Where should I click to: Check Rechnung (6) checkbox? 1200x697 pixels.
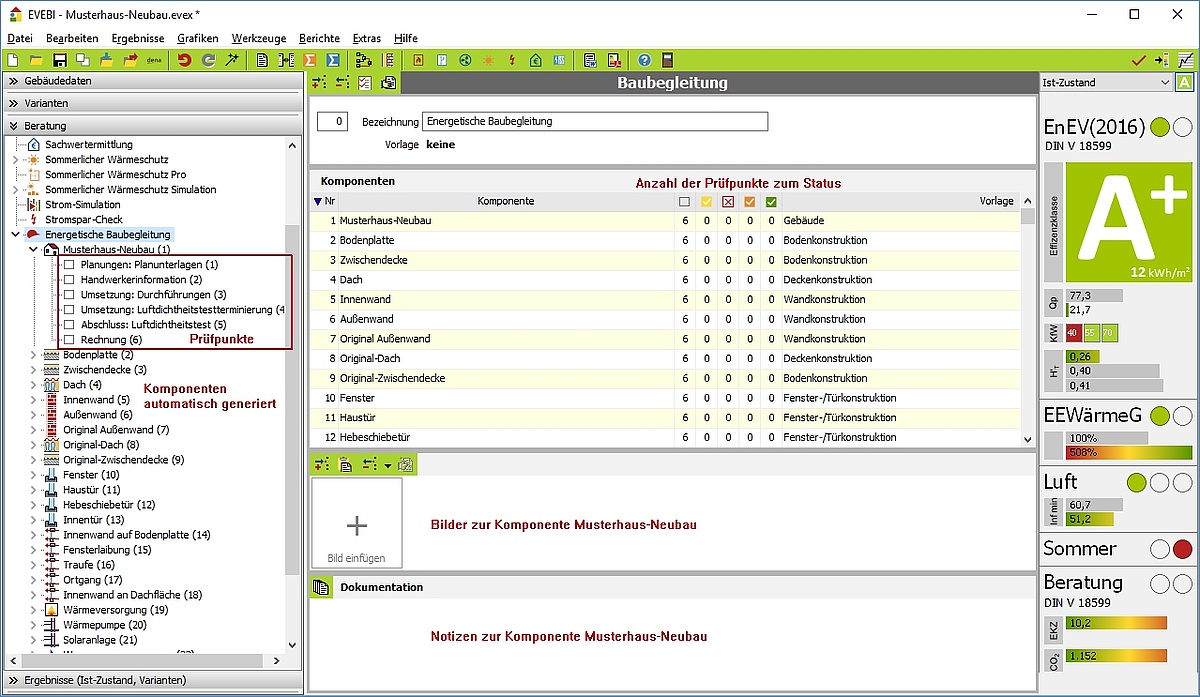pyautogui.click(x=69, y=339)
